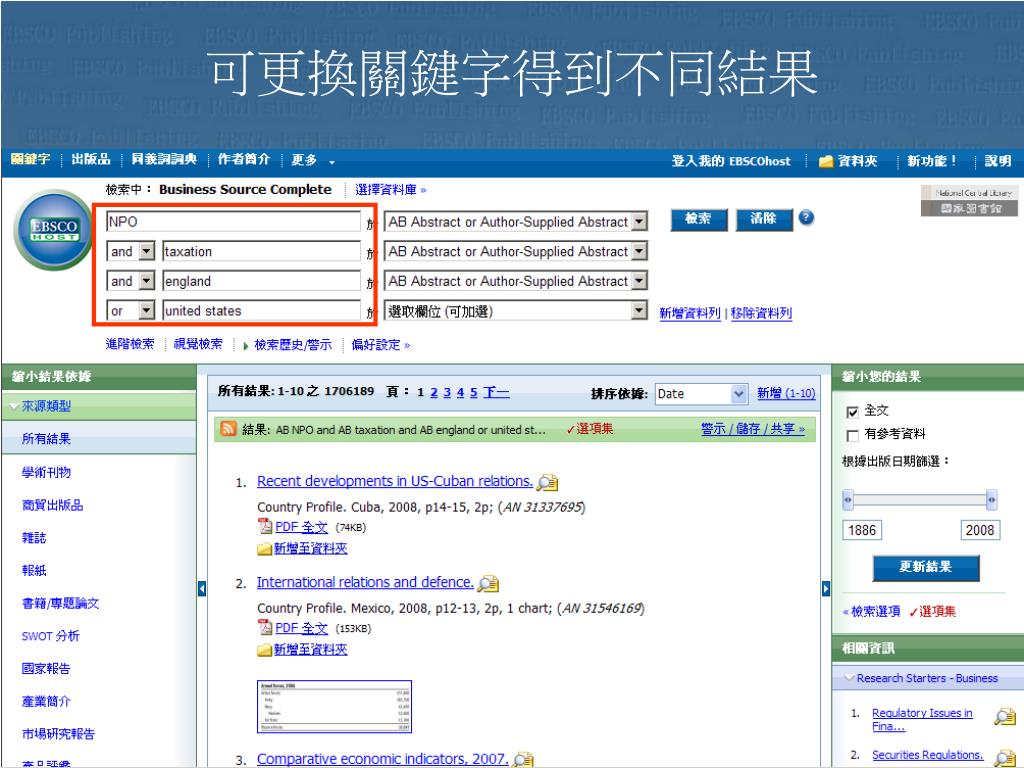Click 警示 / 儲存 / 共享 link
The width and height of the screenshot is (1024, 768).
(x=753, y=429)
